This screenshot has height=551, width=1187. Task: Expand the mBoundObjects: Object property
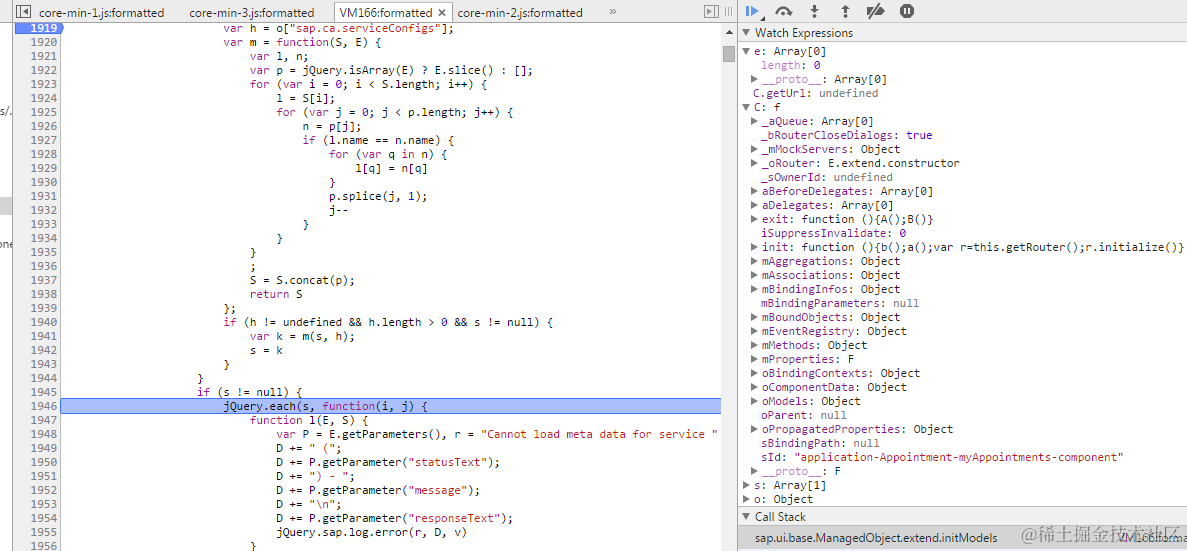755,317
